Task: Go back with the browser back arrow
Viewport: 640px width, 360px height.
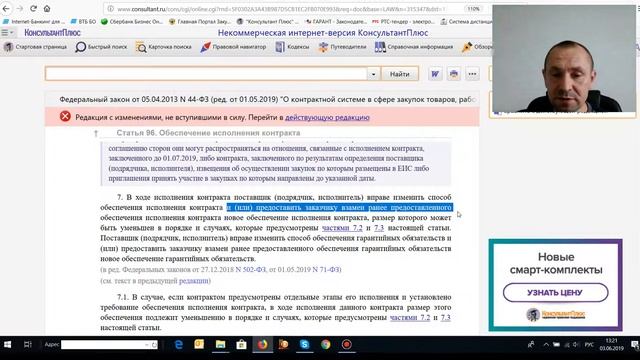Action: 6,9
